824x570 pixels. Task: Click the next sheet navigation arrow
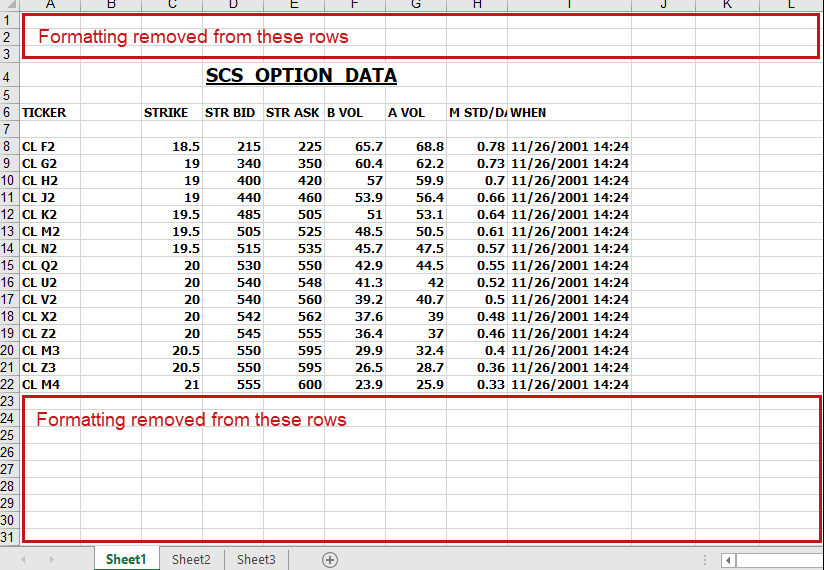52,560
